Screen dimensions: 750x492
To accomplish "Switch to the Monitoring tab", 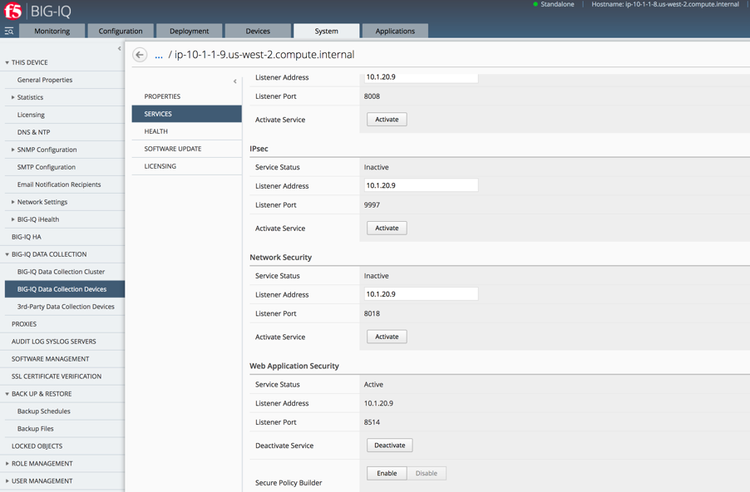I will click(x=52, y=31).
